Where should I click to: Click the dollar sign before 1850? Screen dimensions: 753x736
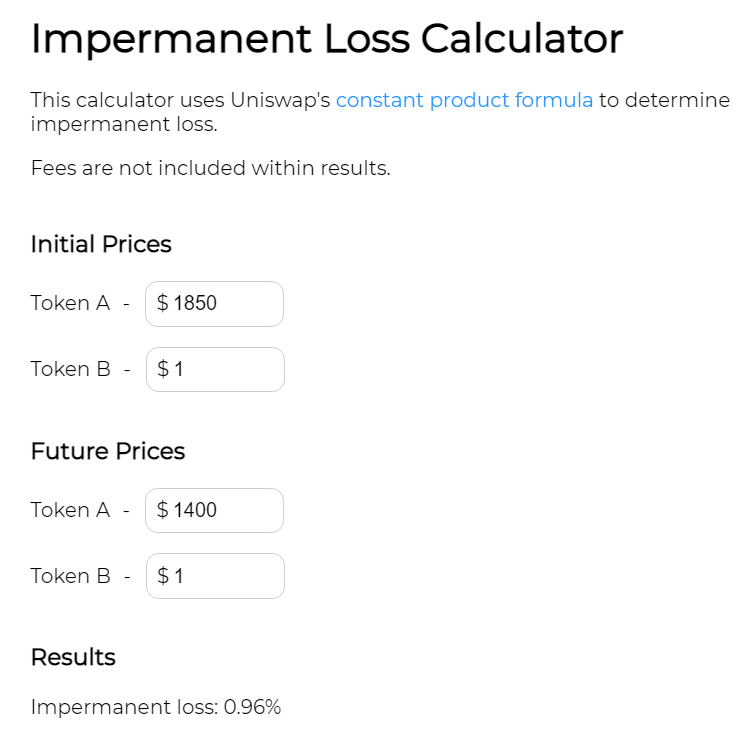pyautogui.click(x=163, y=303)
